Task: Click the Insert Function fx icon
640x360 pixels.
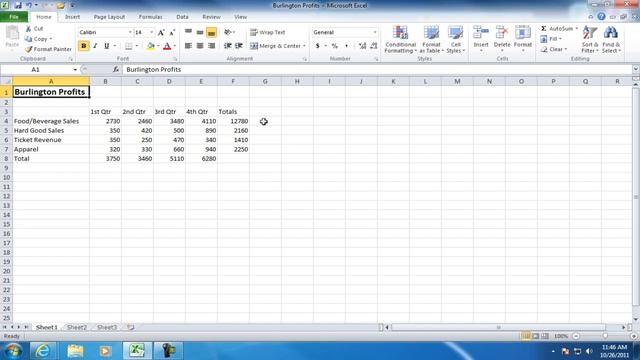Action: 116,69
